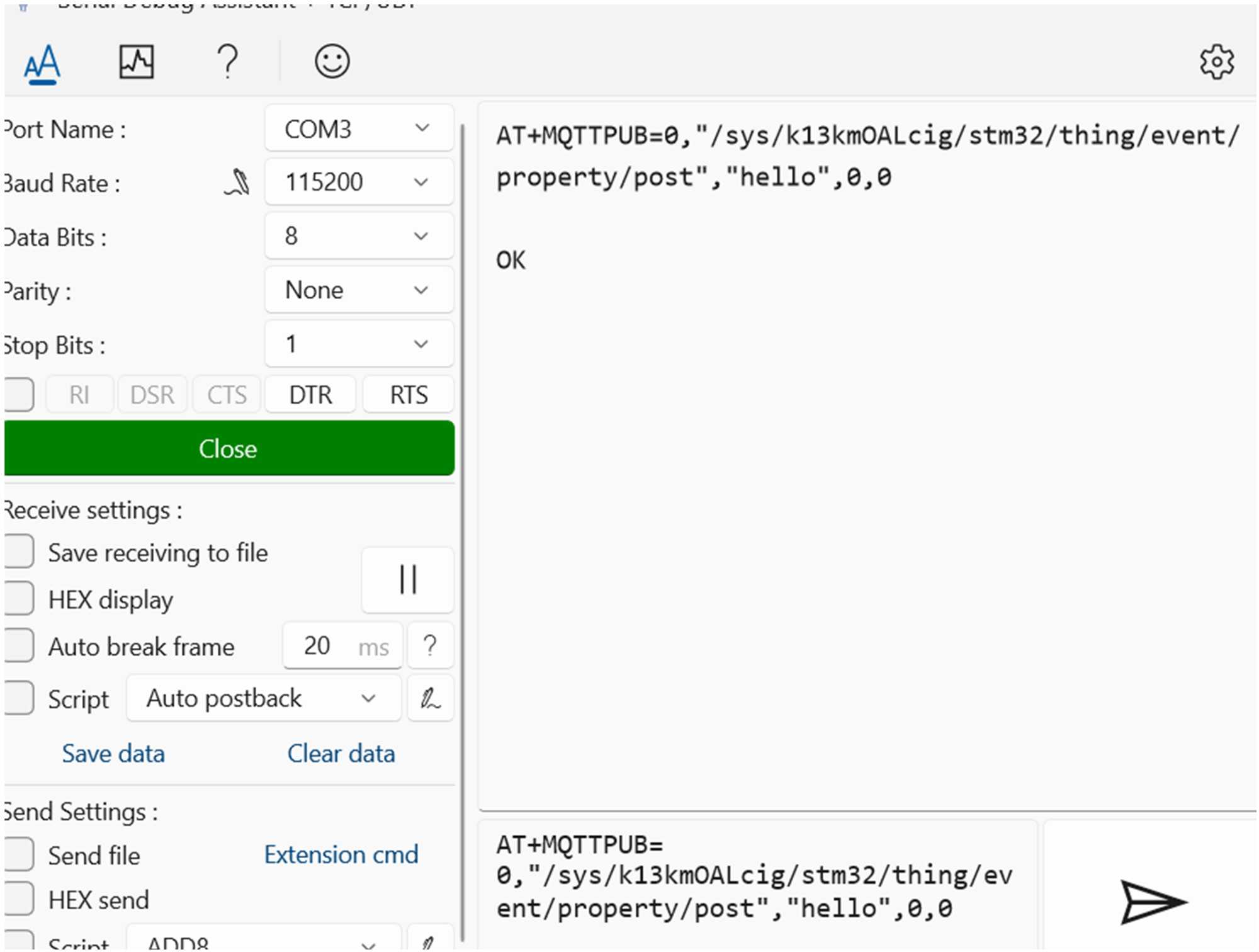Screen dimensions: 1259x952
Task: Pause receiving with the pause button
Action: tap(407, 579)
